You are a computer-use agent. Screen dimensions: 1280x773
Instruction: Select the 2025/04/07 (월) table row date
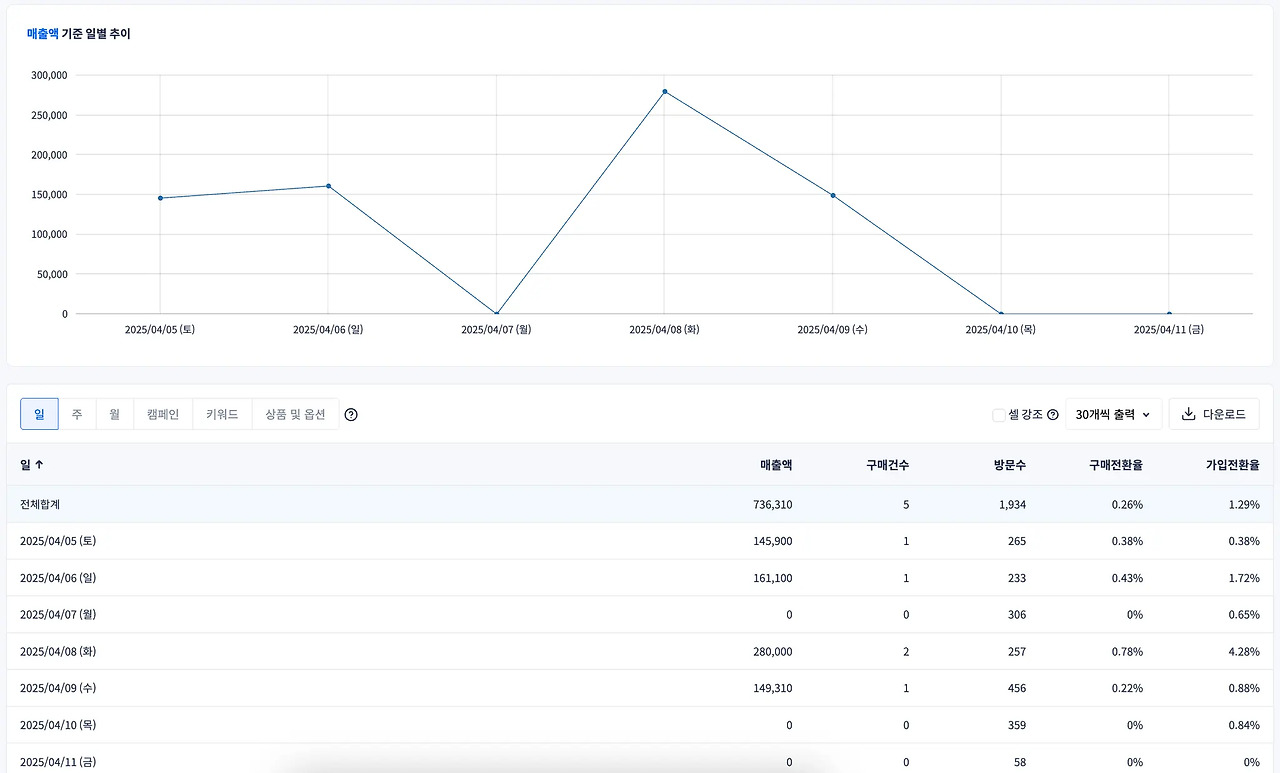pos(58,614)
